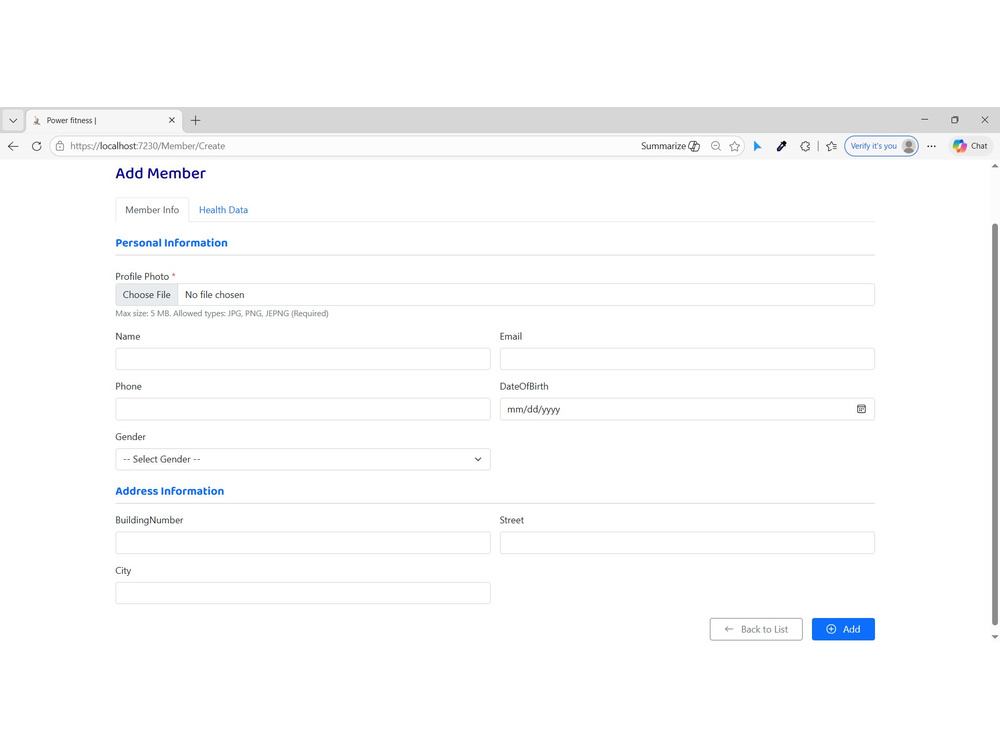Click the scrollbar up arrow
The height and width of the screenshot is (750, 1000).
(994, 166)
